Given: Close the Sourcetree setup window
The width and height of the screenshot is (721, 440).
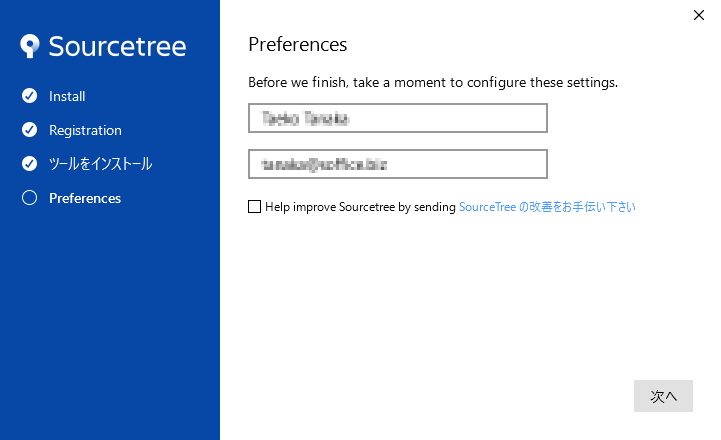Looking at the screenshot, I should 699,14.
